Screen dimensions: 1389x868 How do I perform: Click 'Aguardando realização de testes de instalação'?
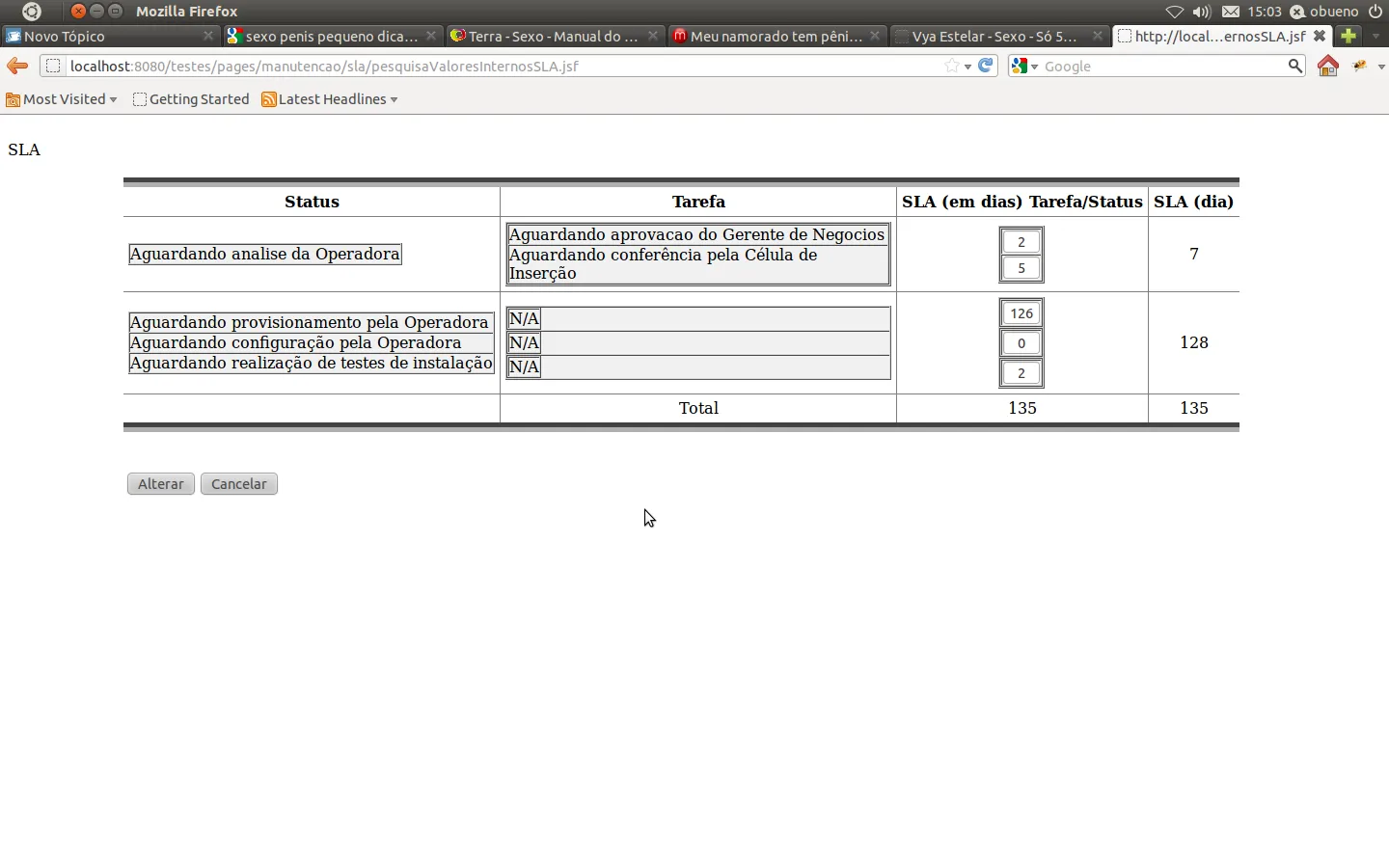pos(312,363)
